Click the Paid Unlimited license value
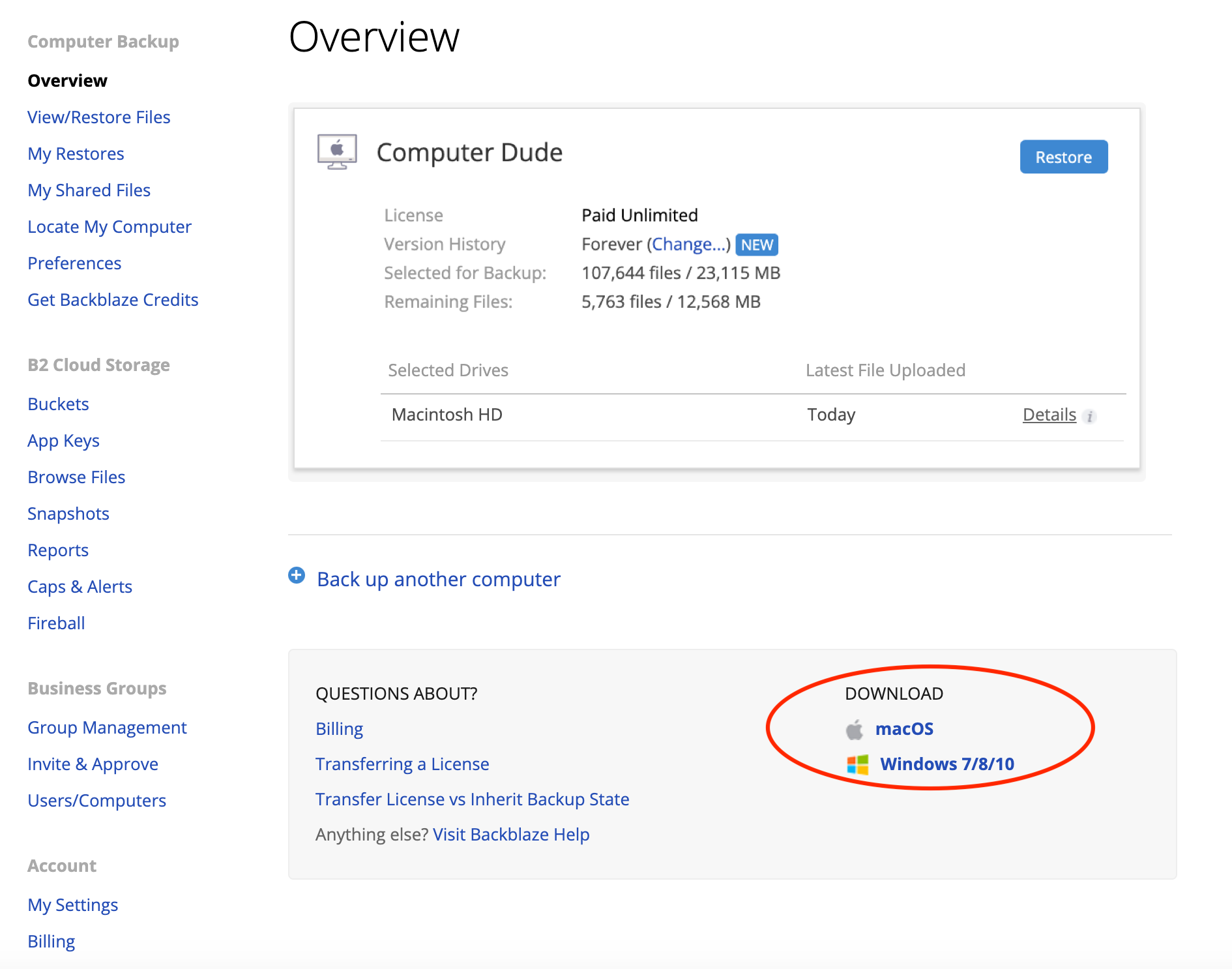Screen dimensions: 1232x969 639,215
